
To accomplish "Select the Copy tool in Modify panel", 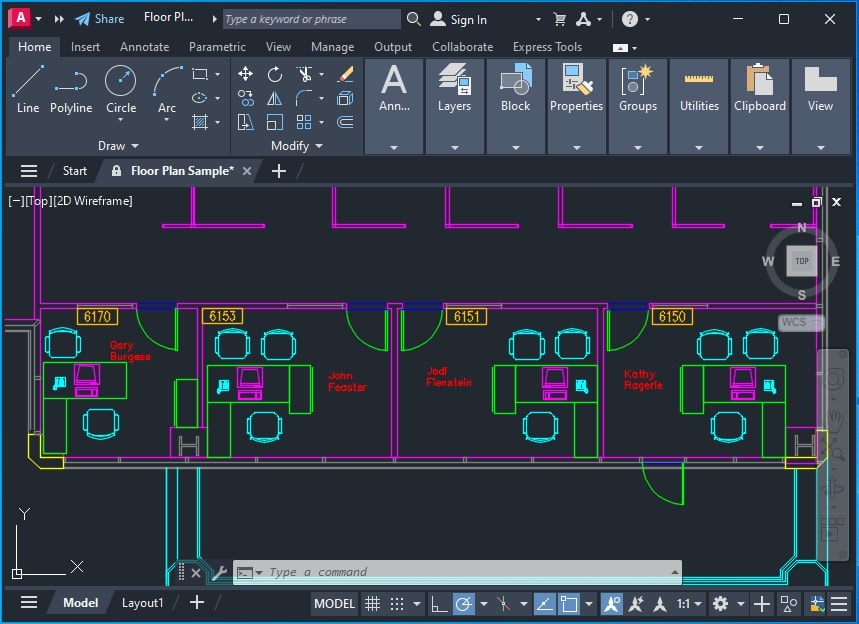I will 245,98.
